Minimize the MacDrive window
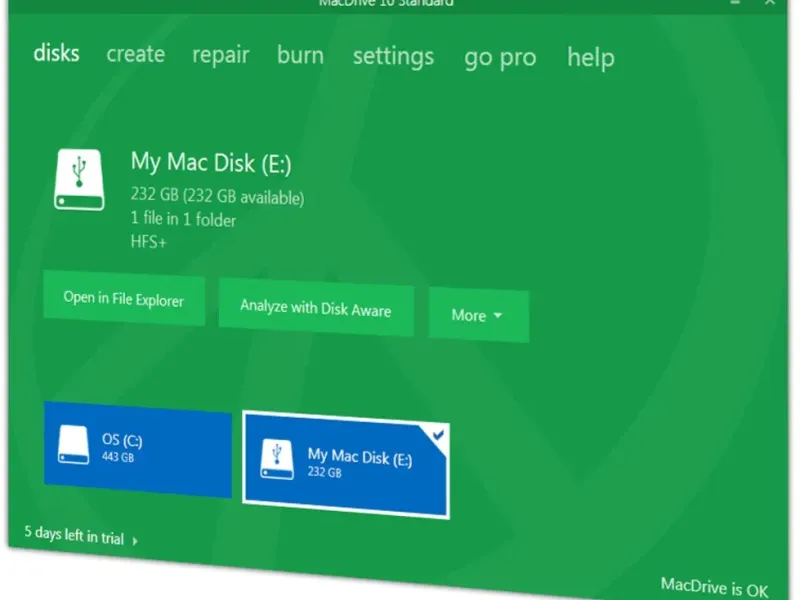 pos(735,2)
